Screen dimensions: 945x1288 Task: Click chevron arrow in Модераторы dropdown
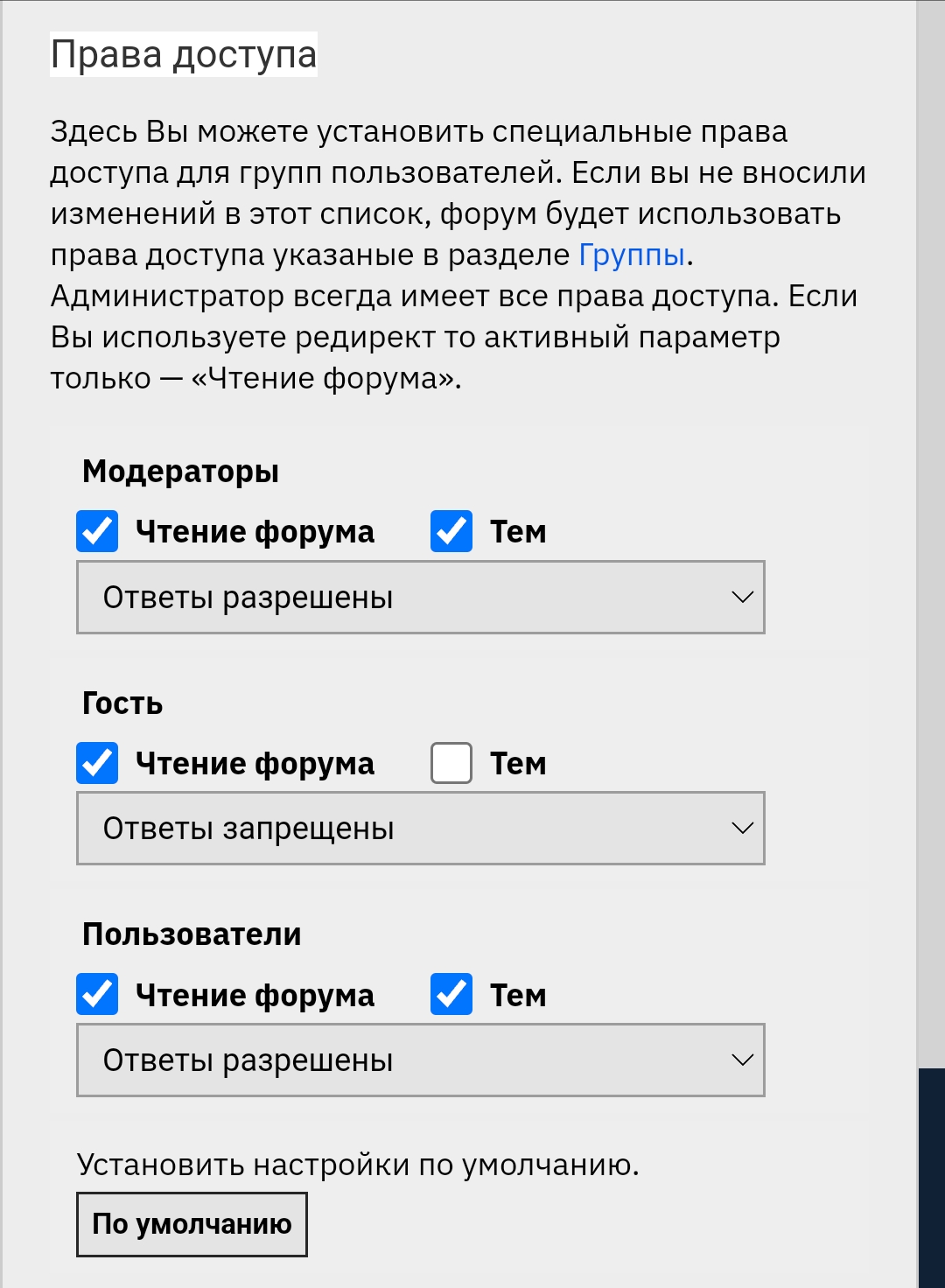point(742,598)
